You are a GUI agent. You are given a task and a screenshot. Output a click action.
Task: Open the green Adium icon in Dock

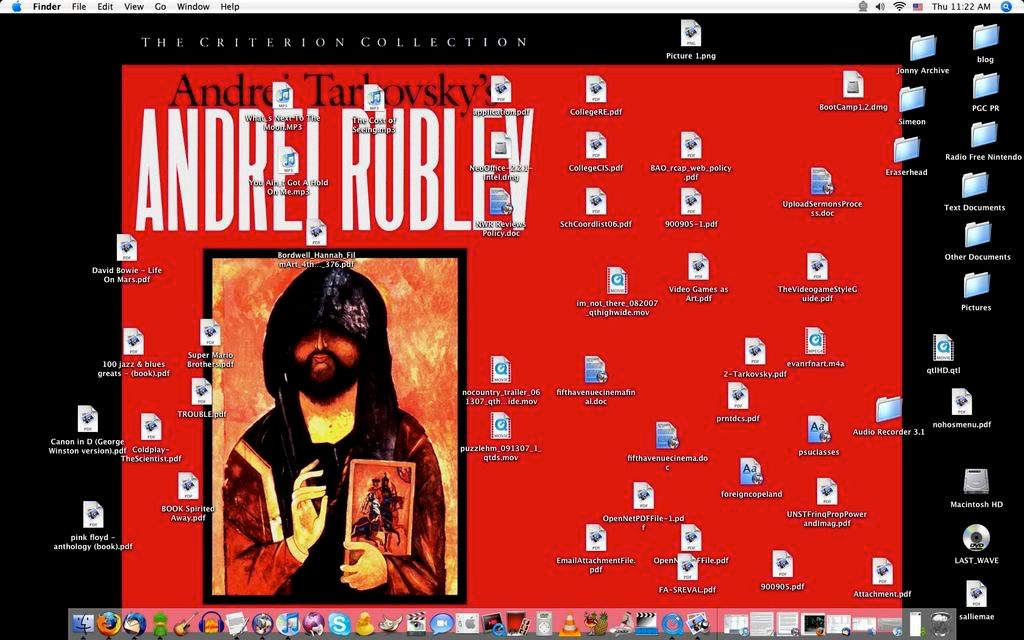(x=161, y=624)
